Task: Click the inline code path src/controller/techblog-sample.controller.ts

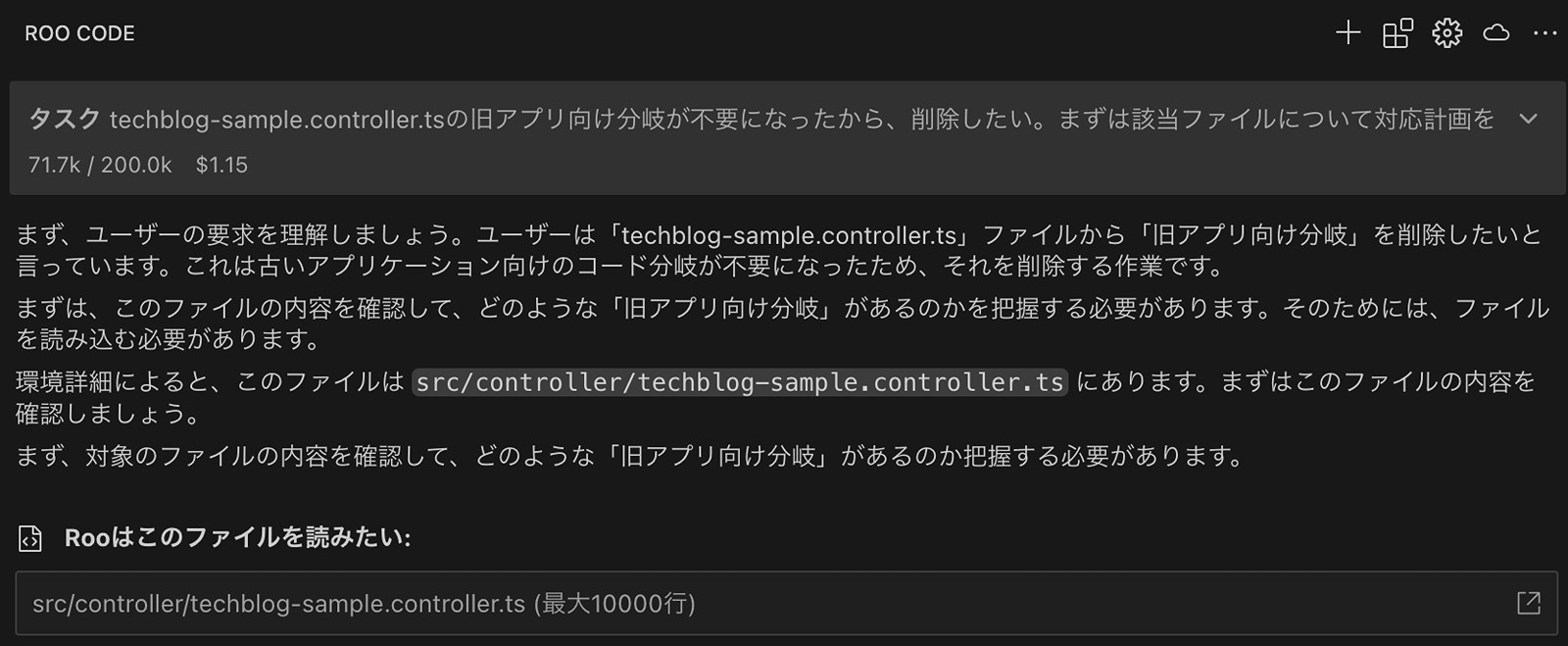Action: point(740,382)
